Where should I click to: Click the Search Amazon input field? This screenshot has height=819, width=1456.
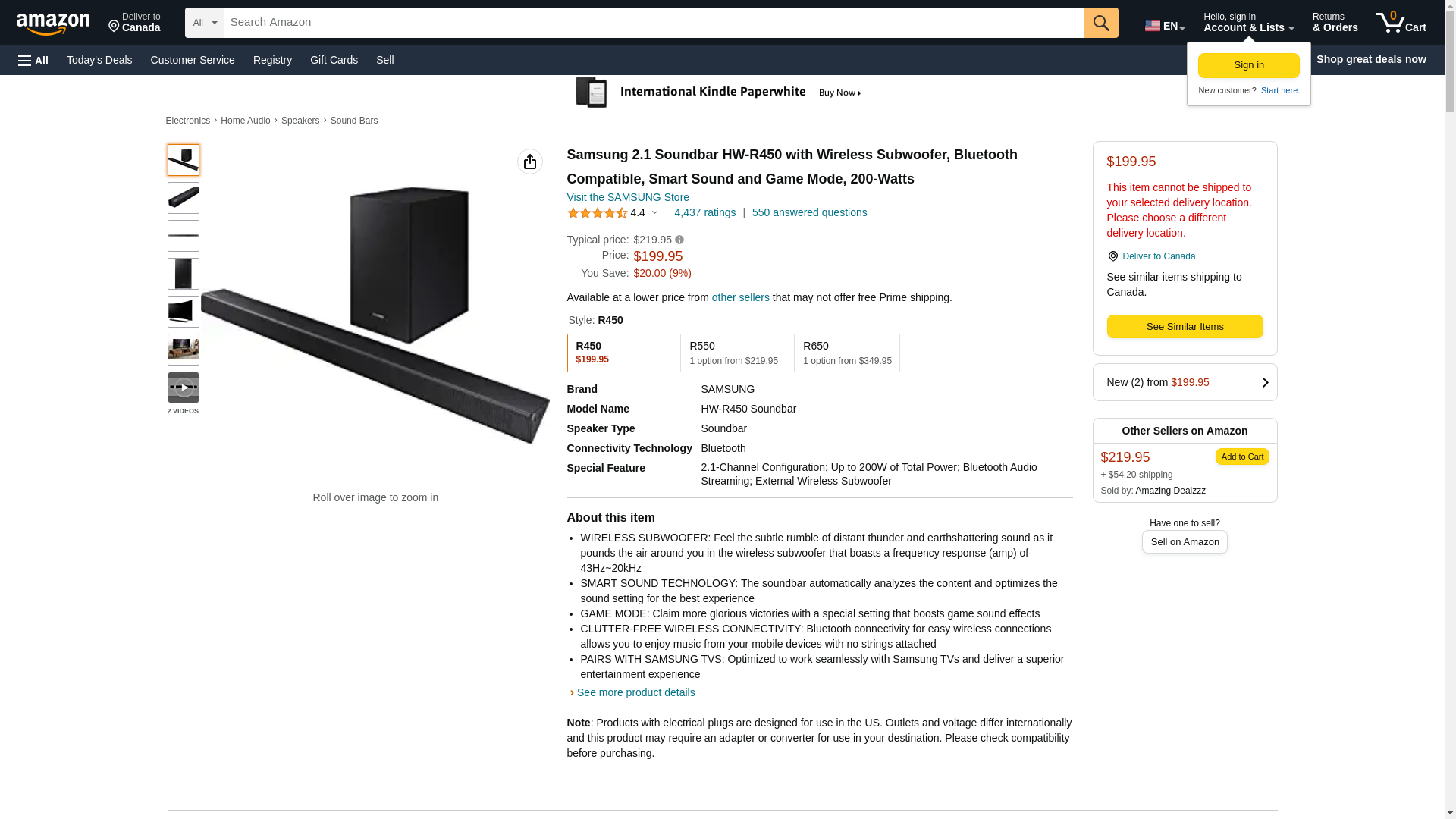(x=654, y=23)
